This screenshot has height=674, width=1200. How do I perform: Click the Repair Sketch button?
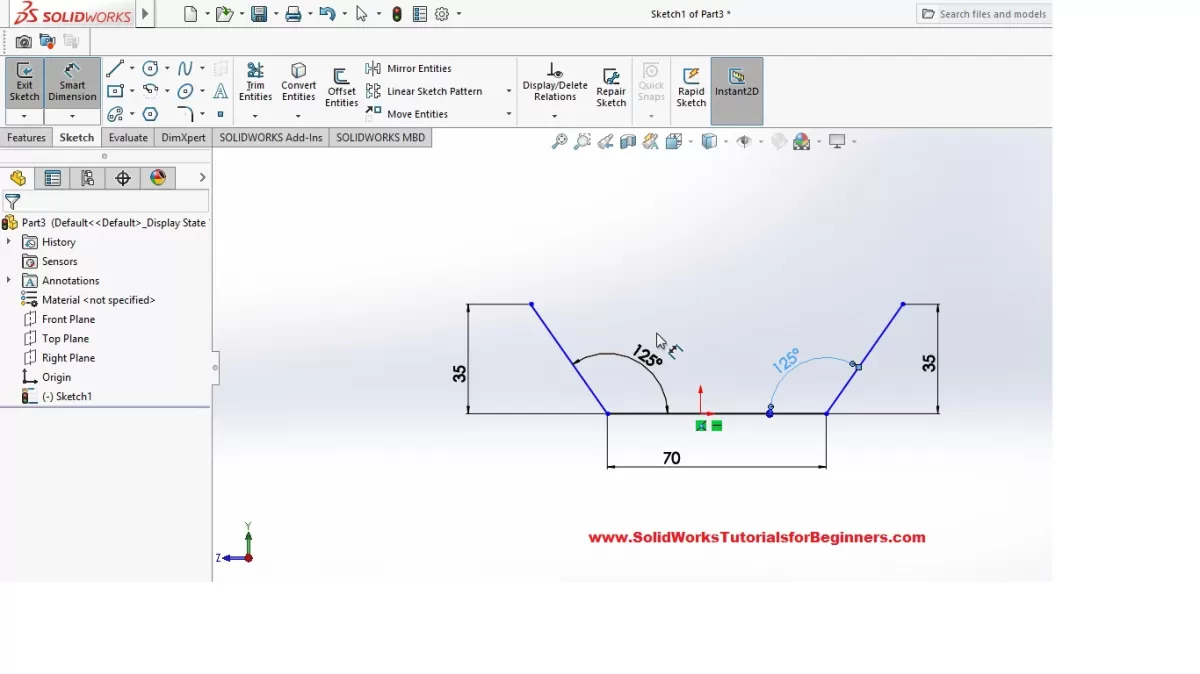(611, 87)
